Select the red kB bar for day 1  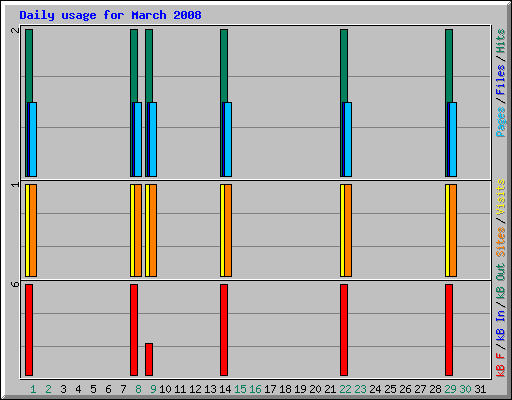(29, 330)
